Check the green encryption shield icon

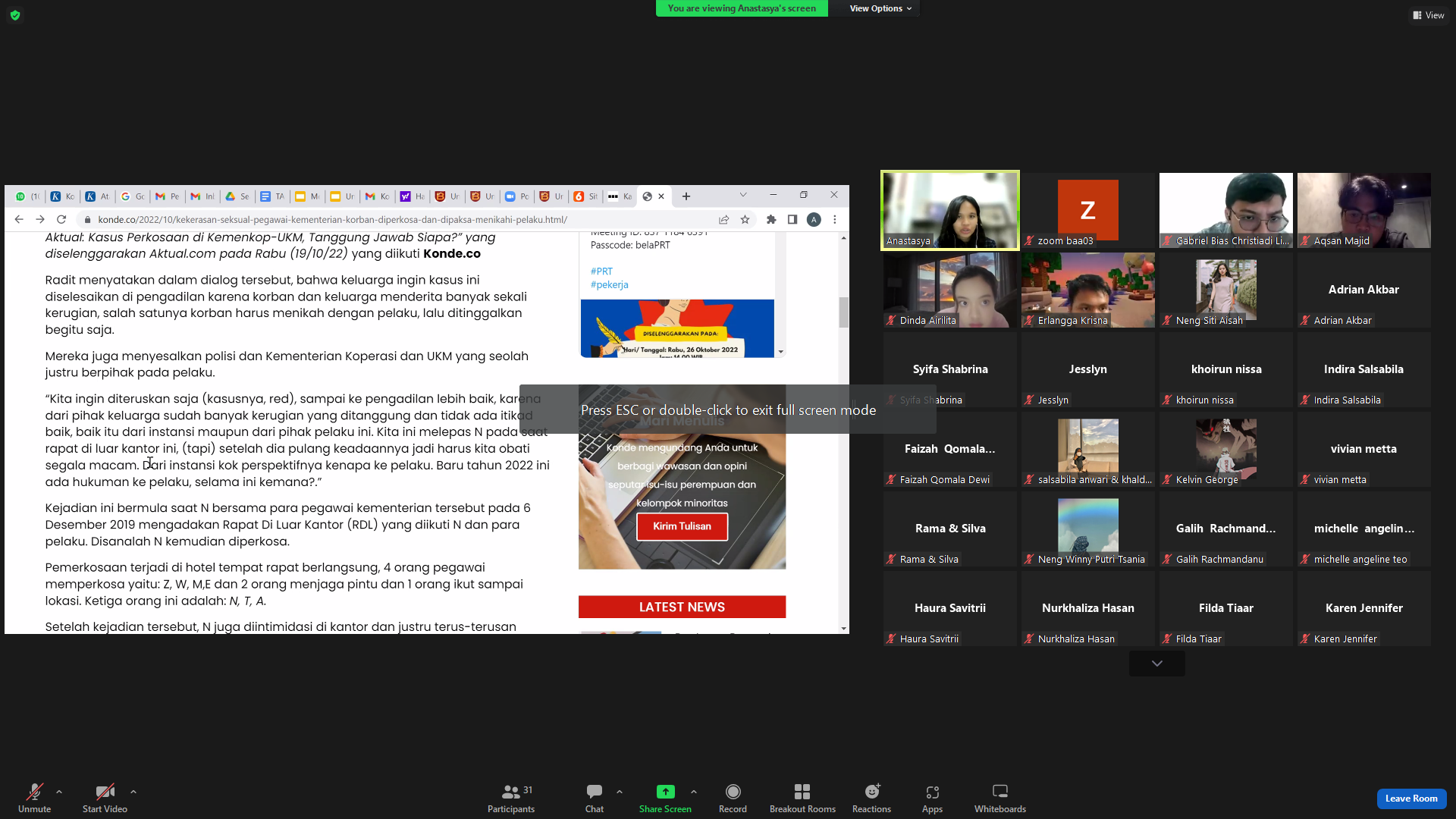[15, 15]
